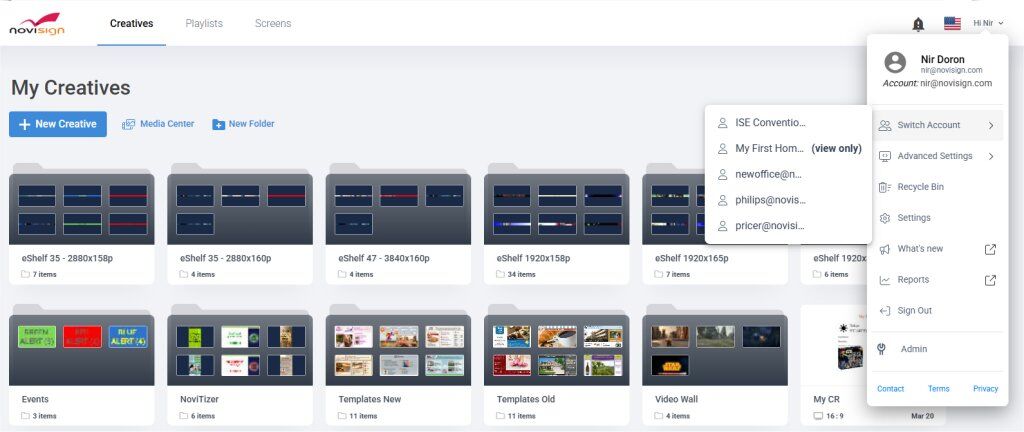The height and width of the screenshot is (432, 1024).
Task: Expand the Switch Account submenu
Action: pos(990,126)
